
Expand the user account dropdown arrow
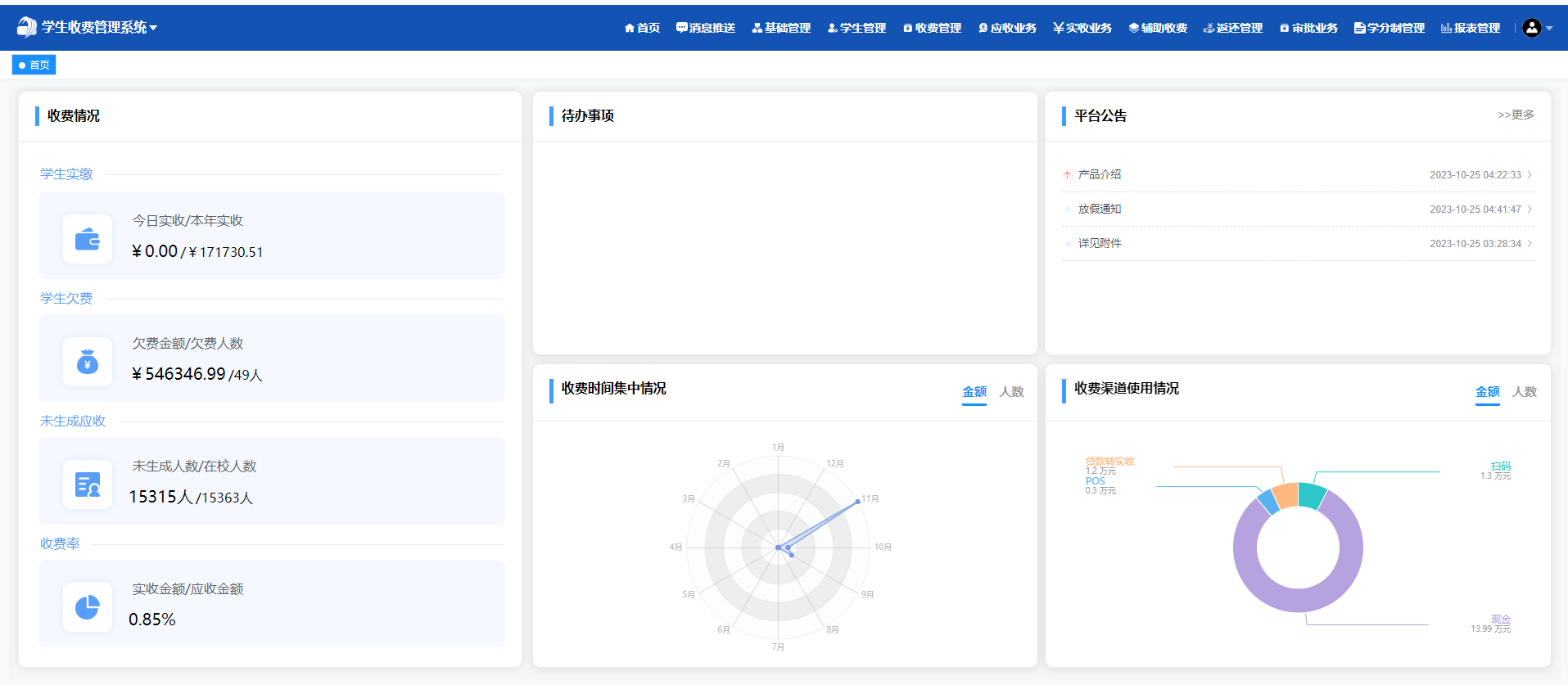pos(1549,29)
